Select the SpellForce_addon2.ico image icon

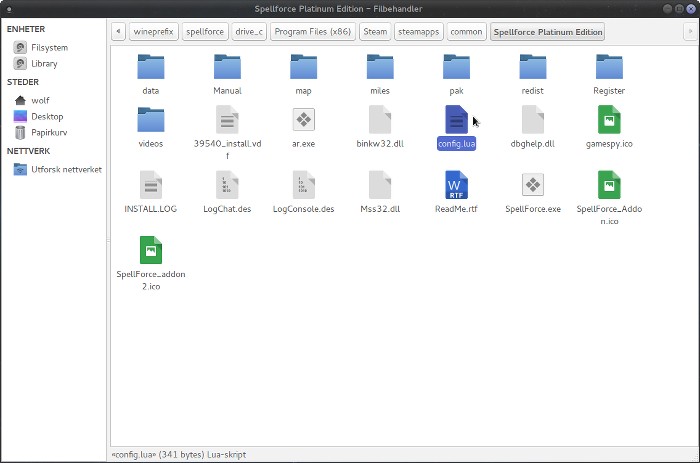[x=151, y=250]
